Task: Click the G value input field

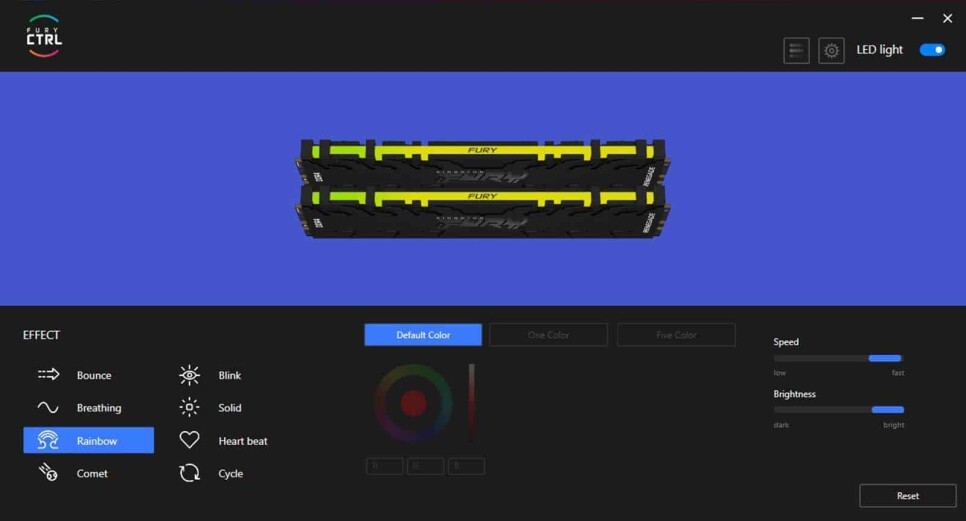Action: pyautogui.click(x=425, y=466)
